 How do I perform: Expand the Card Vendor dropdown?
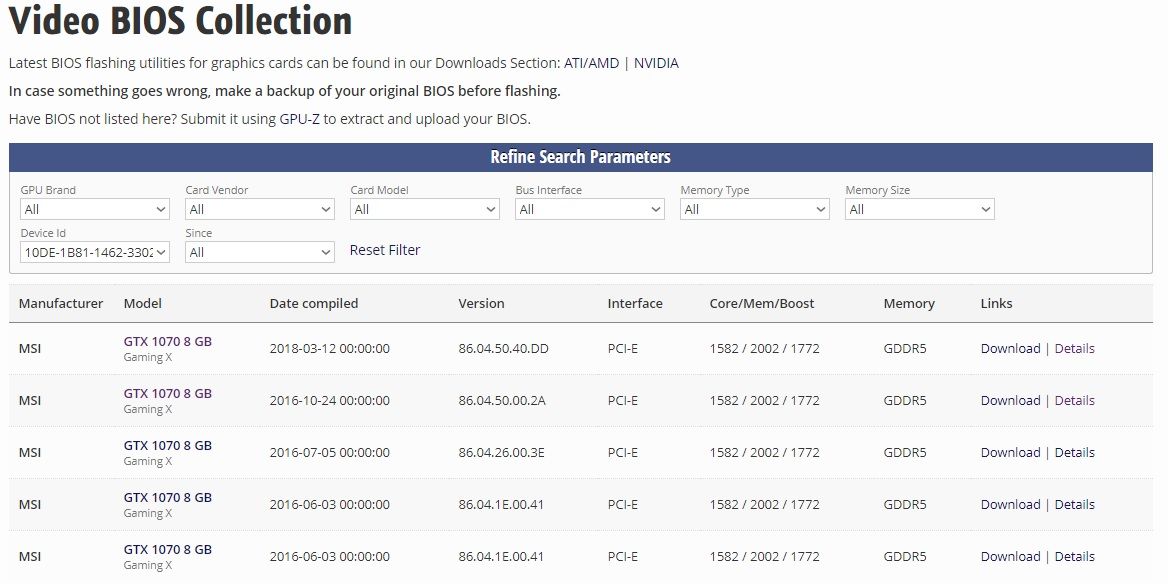pyautogui.click(x=260, y=209)
